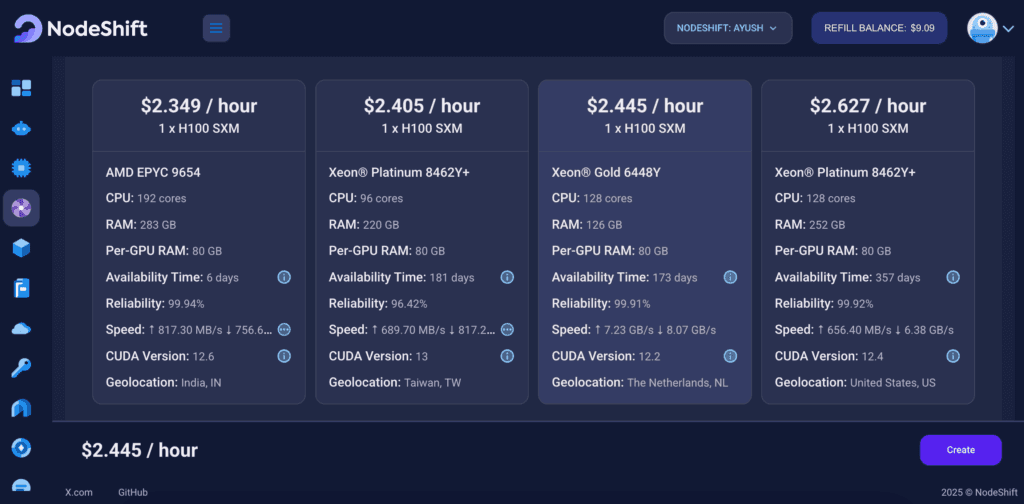The width and height of the screenshot is (1024, 504).
Task: Click the REFILL BALANCE button
Action: coord(880,28)
